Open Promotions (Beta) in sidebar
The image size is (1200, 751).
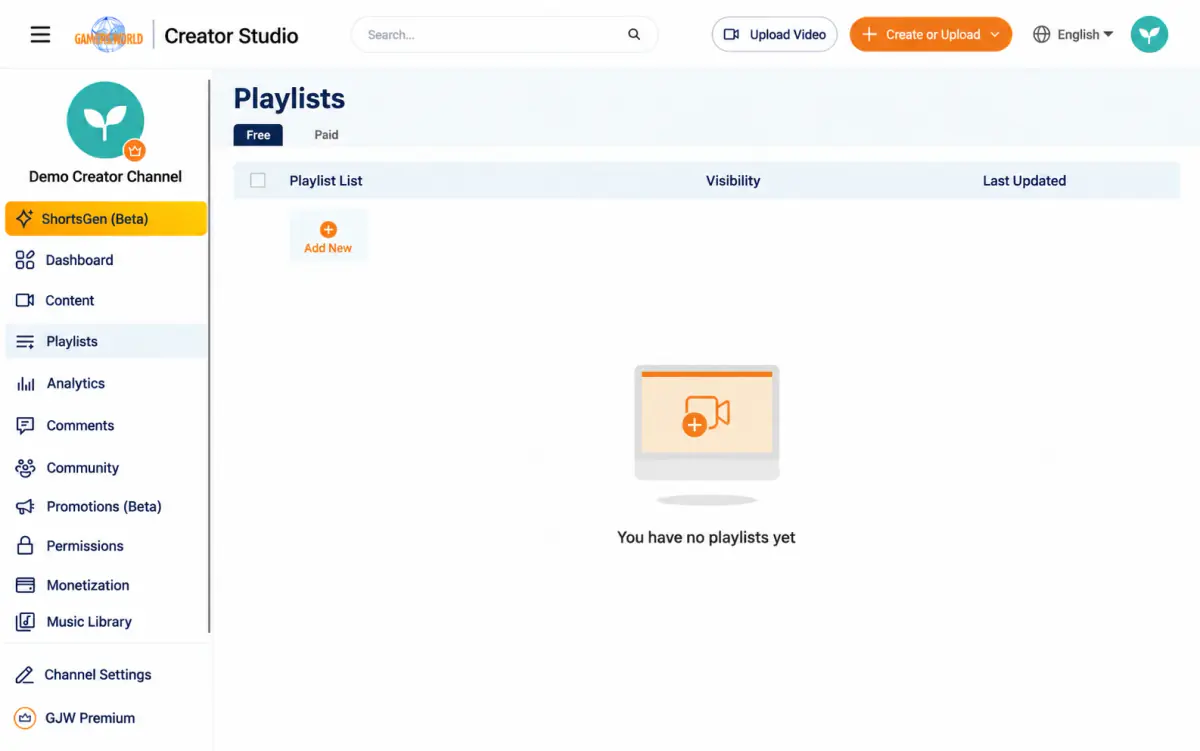point(106,507)
